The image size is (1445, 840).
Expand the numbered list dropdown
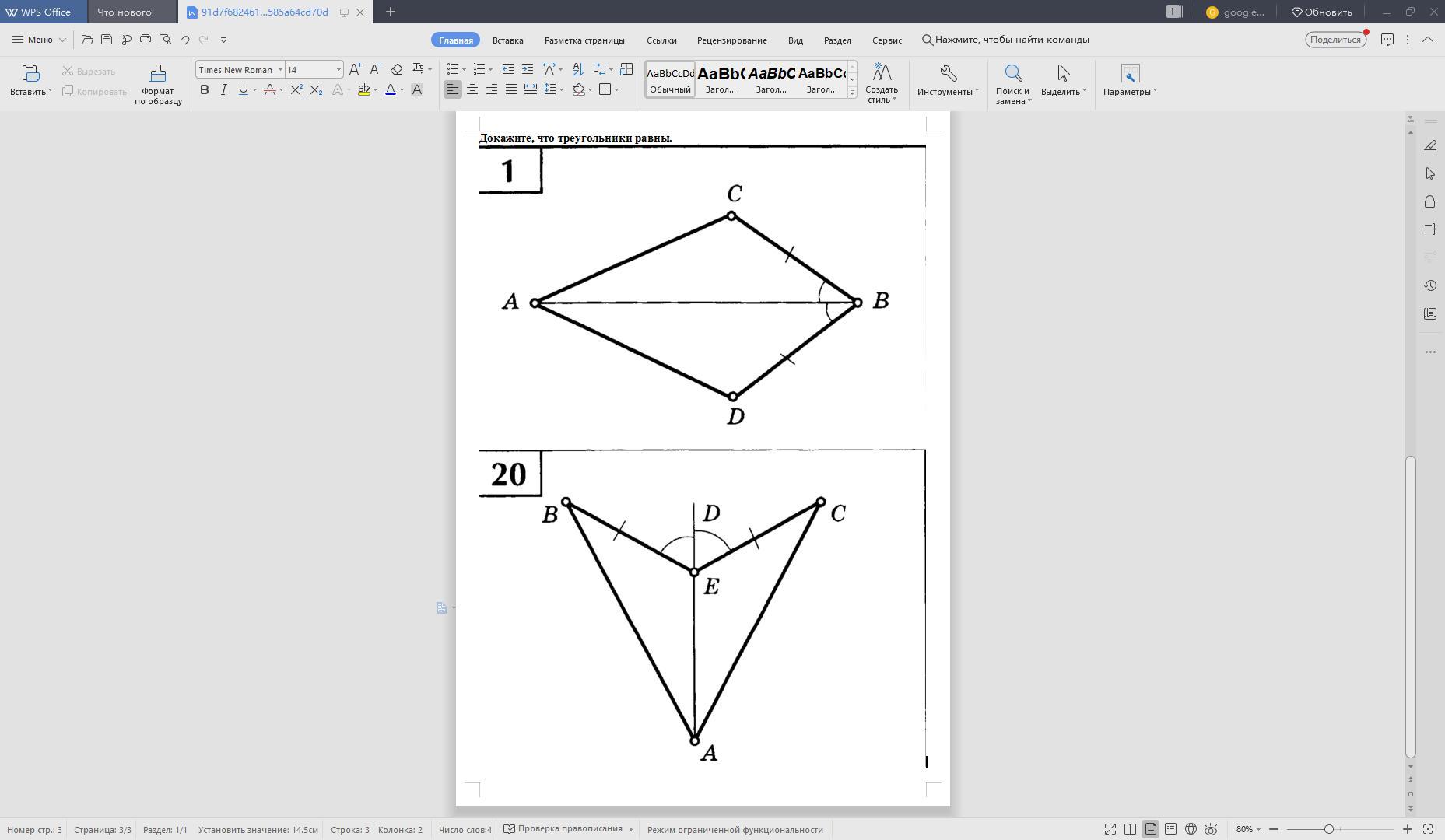tap(490, 70)
